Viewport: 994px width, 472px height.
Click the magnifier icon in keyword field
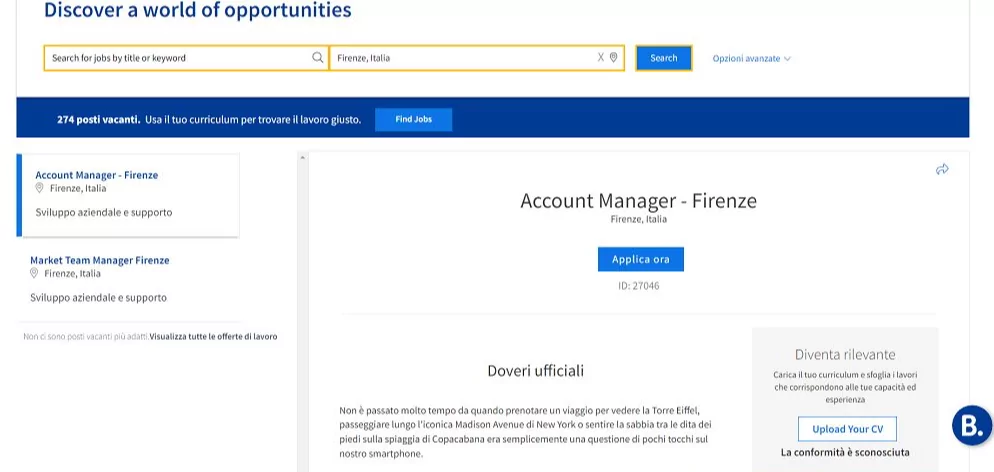[318, 58]
